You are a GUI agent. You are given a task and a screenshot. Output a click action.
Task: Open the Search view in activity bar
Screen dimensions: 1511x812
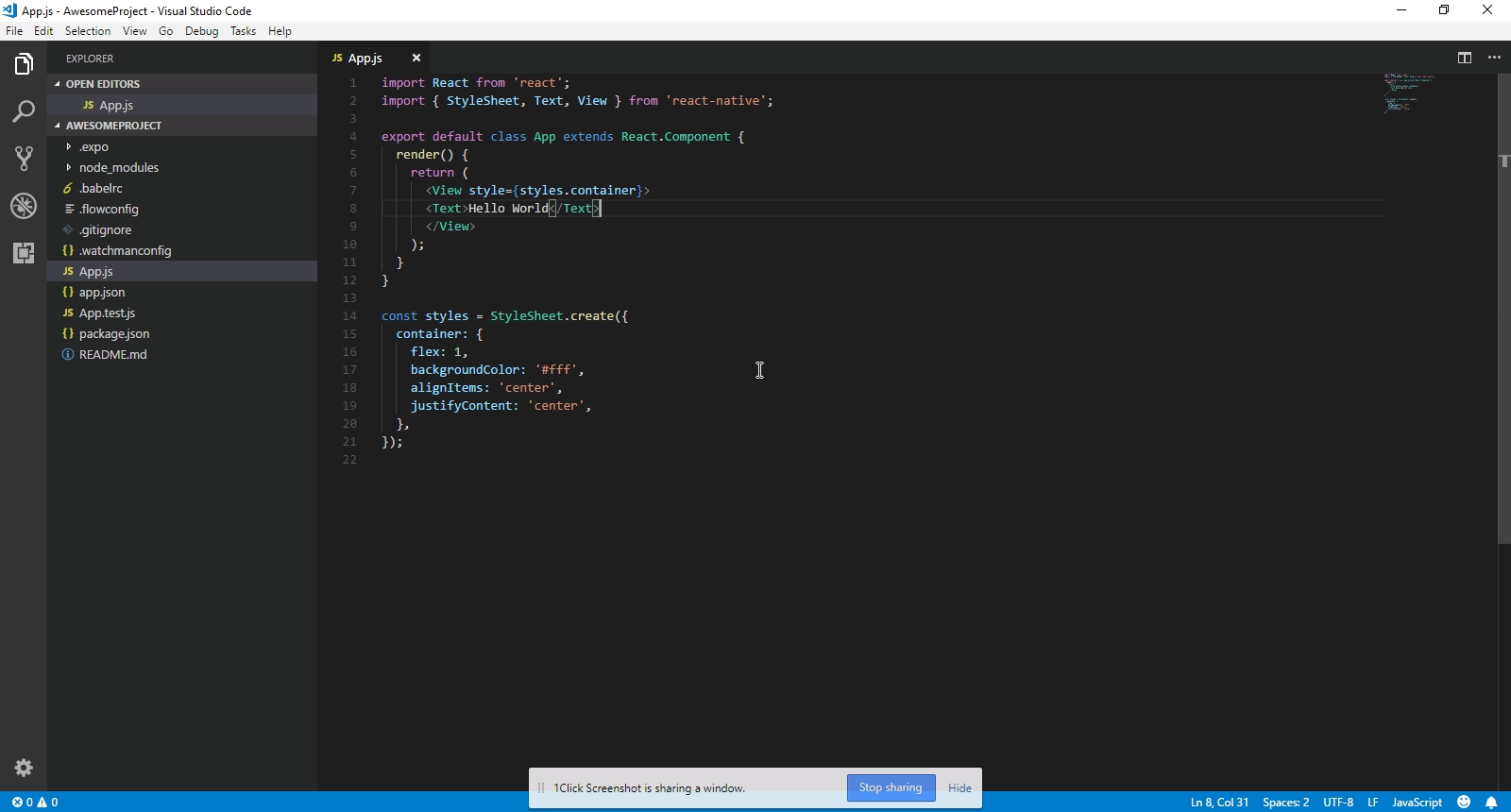(24, 111)
